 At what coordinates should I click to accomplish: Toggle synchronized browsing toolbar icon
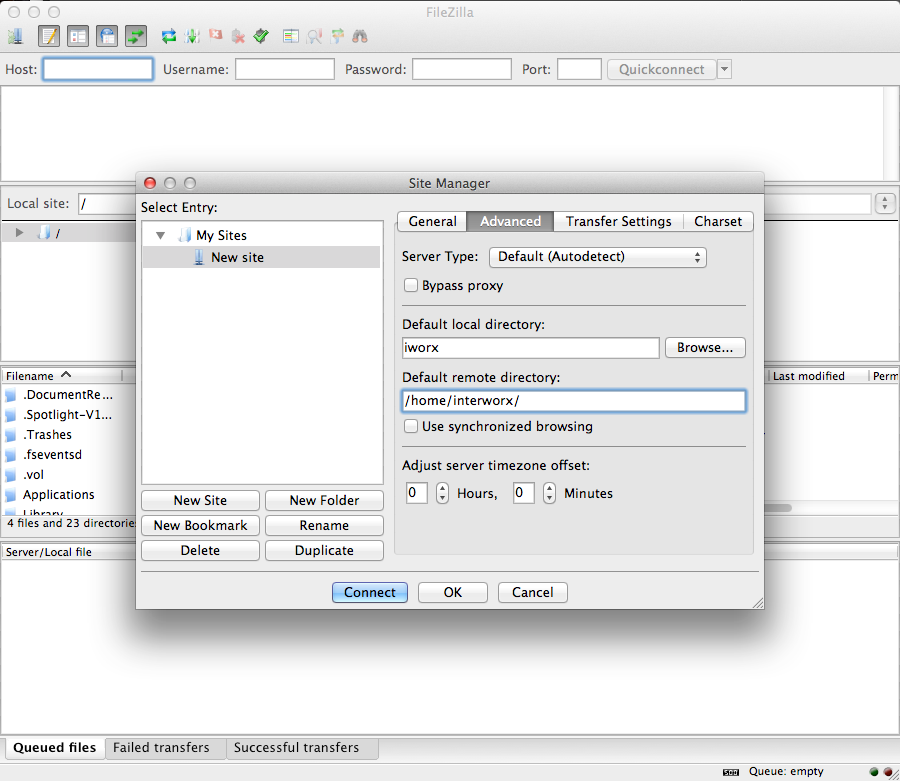[x=337, y=37]
